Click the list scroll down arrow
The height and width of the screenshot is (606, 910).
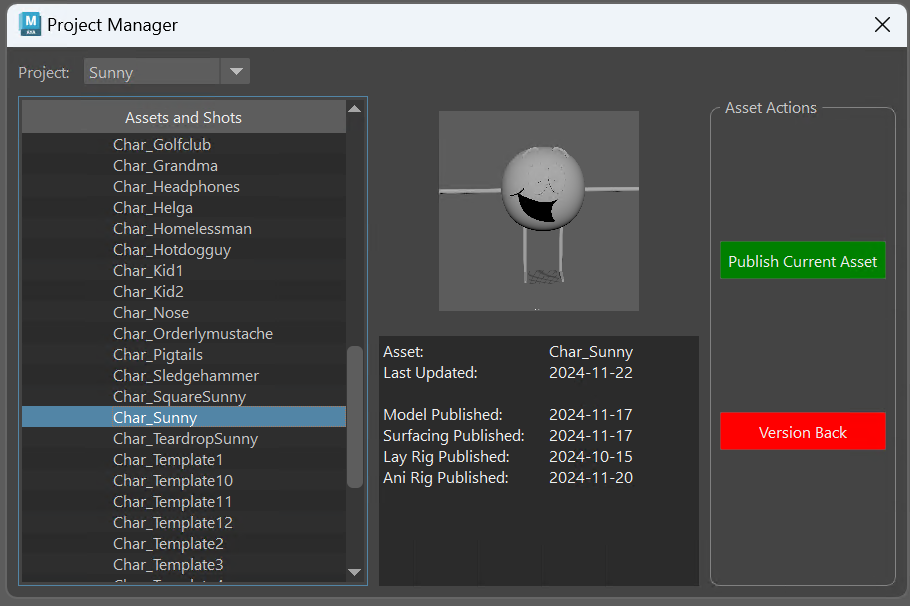[355, 572]
